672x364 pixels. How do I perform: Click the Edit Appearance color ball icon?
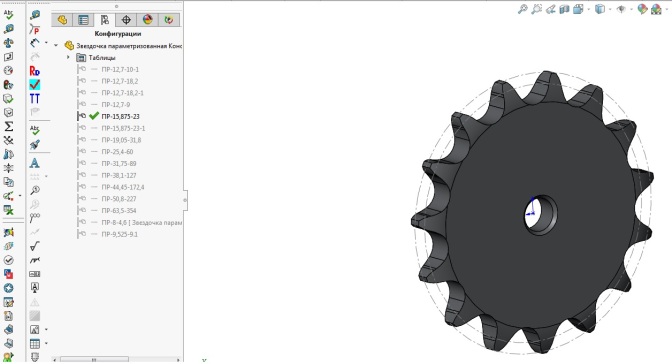(x=642, y=9)
